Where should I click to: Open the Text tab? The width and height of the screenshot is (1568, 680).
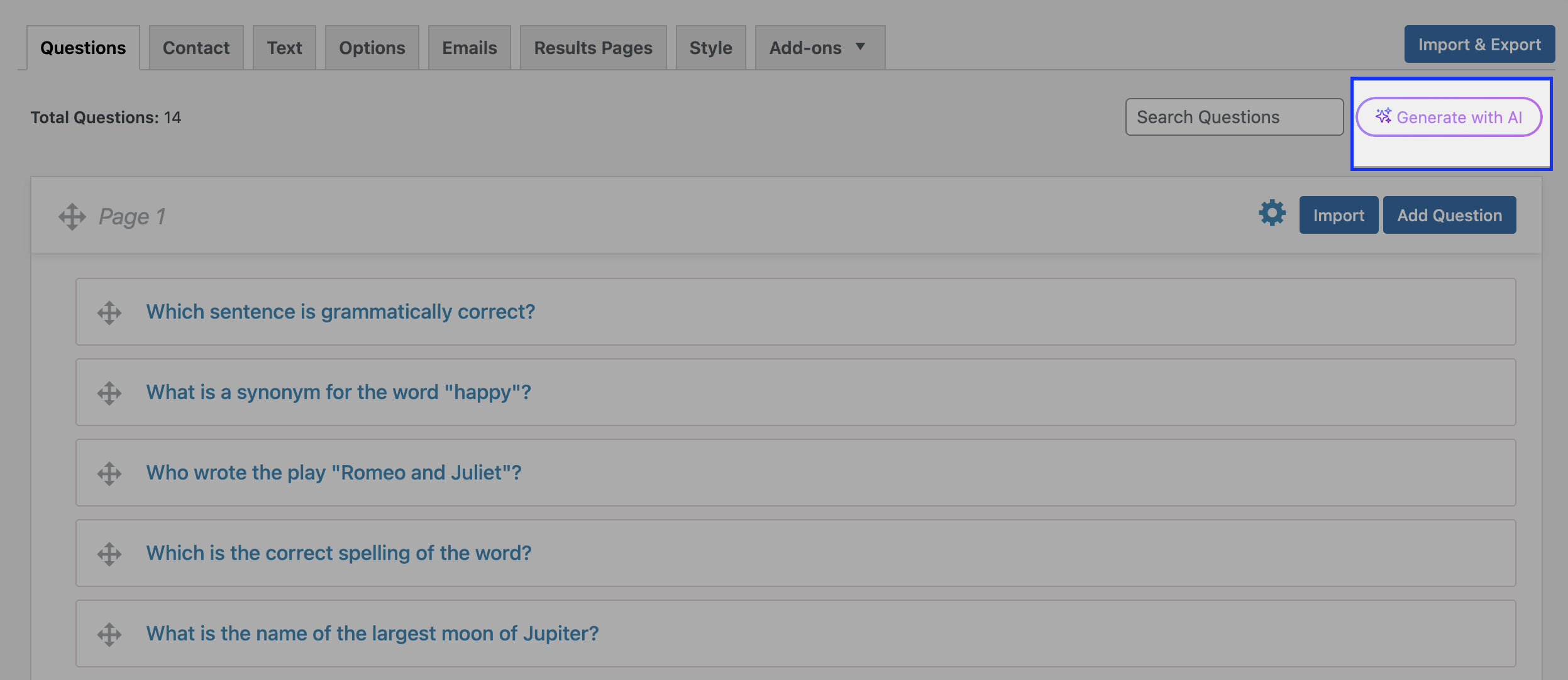click(284, 48)
